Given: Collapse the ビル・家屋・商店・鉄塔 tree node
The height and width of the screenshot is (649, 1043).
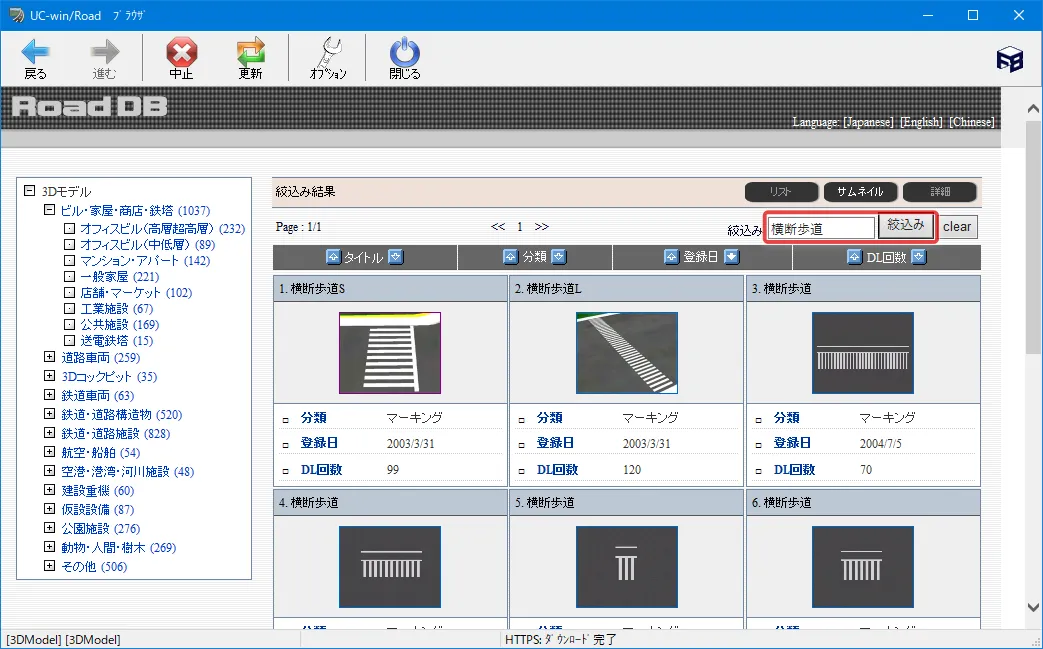Looking at the screenshot, I should click(50, 211).
